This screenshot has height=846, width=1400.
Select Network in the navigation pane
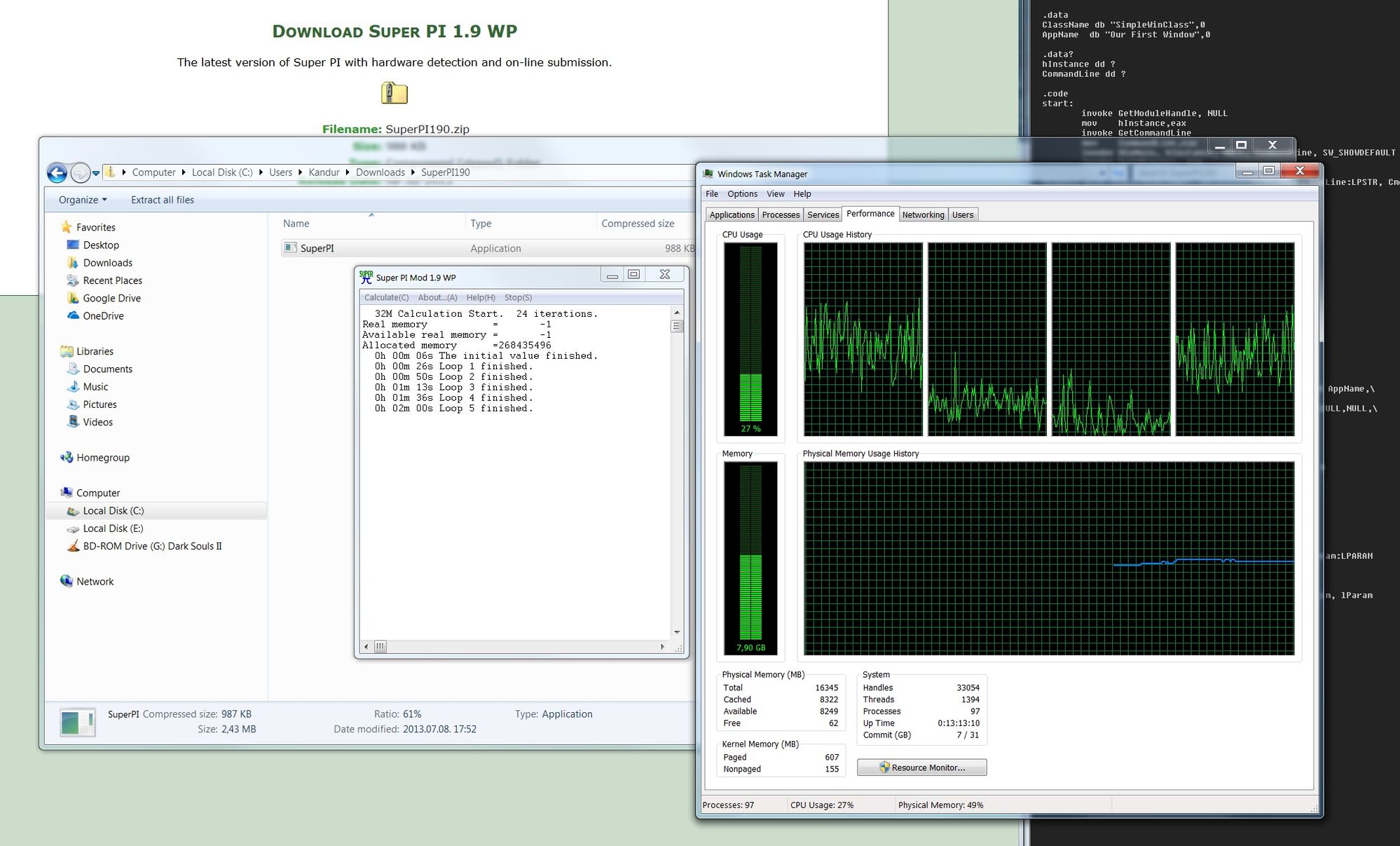click(95, 582)
